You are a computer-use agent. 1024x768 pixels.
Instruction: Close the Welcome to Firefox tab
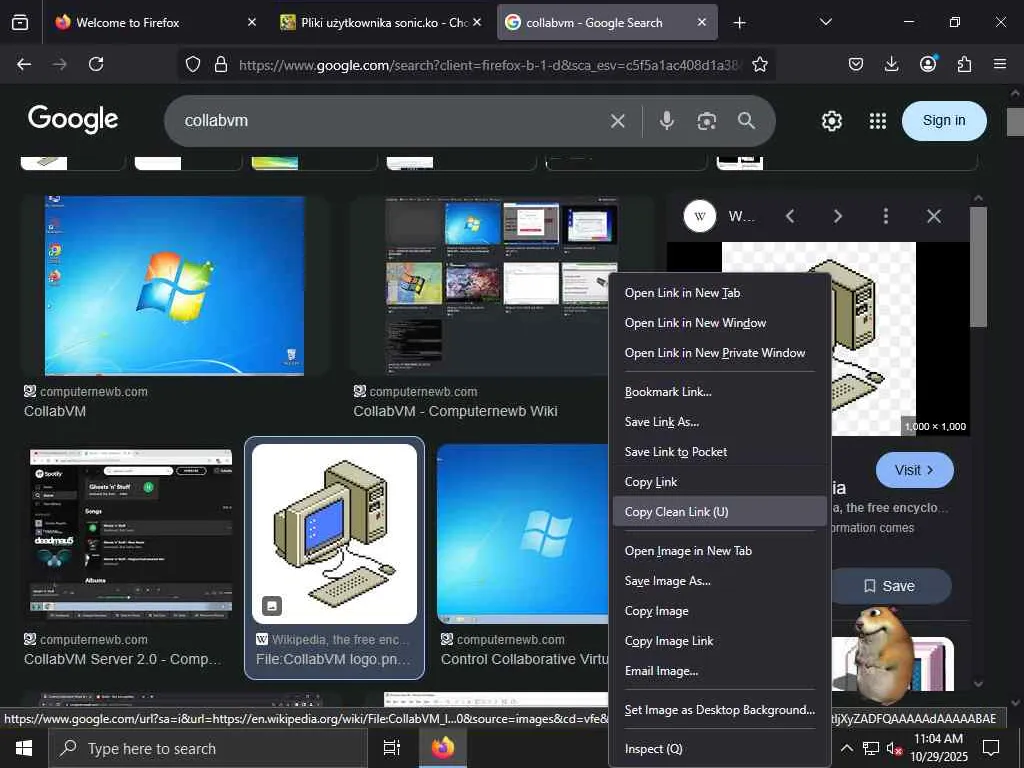click(252, 22)
